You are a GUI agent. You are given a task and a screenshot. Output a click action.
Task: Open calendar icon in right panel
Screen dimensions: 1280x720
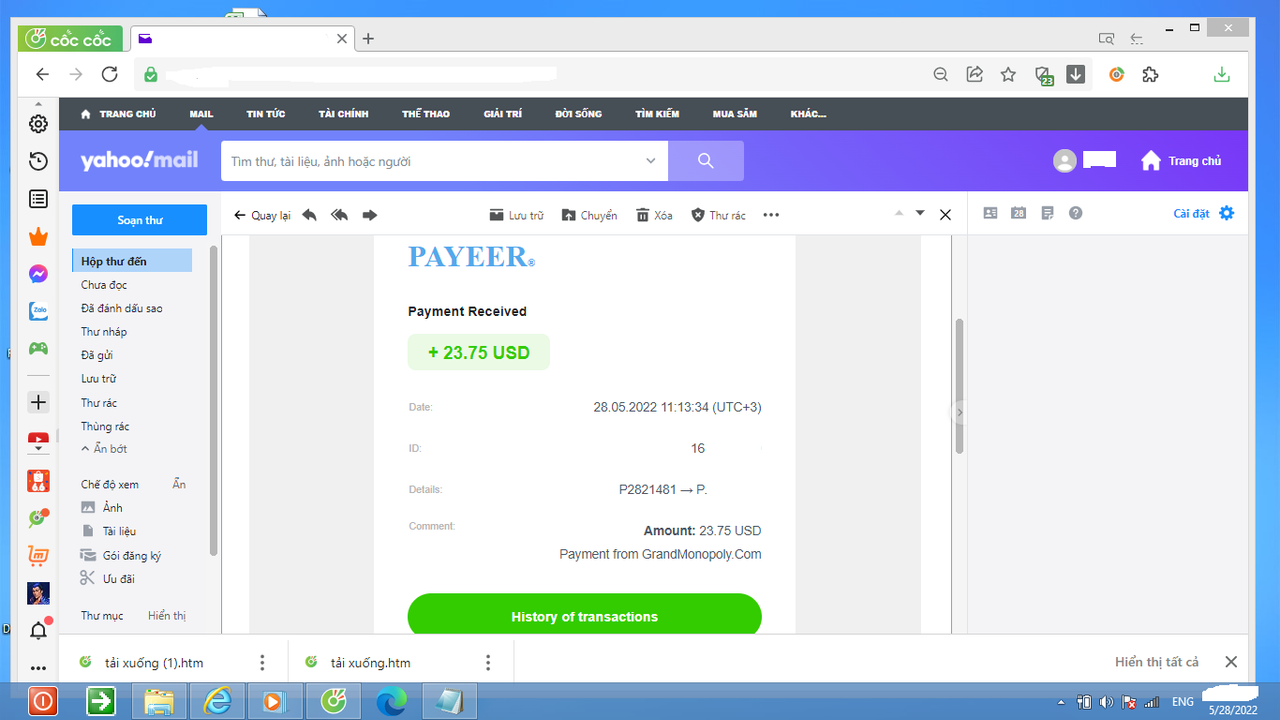[1018, 213]
